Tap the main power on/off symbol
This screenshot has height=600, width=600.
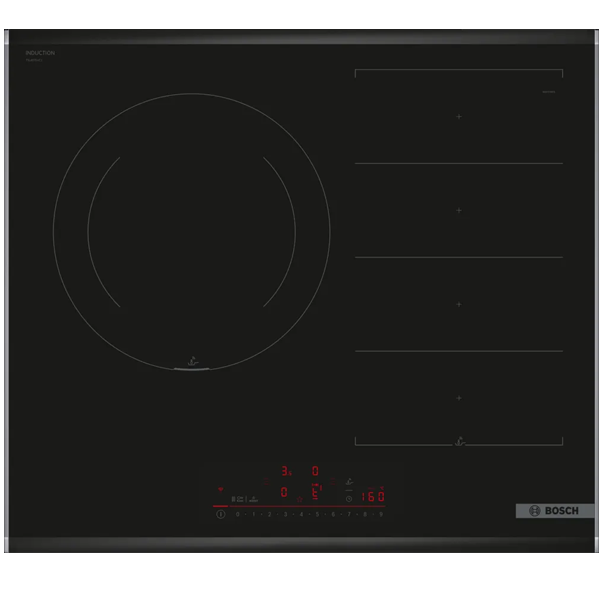[x=220, y=514]
